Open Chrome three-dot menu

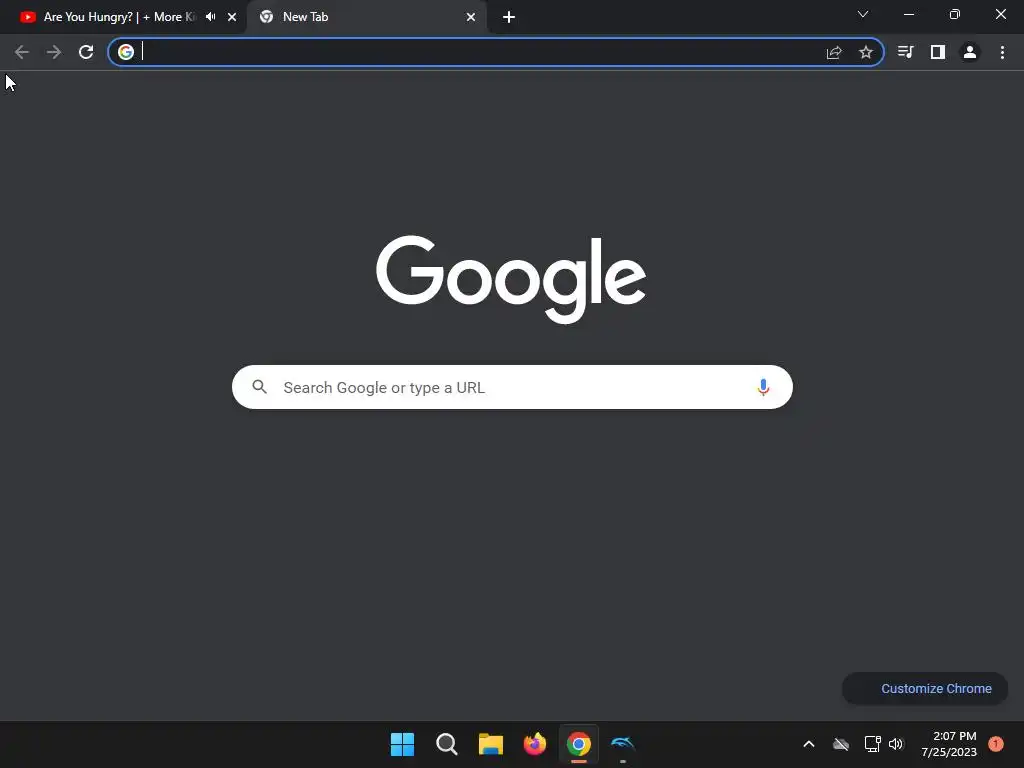click(1002, 52)
